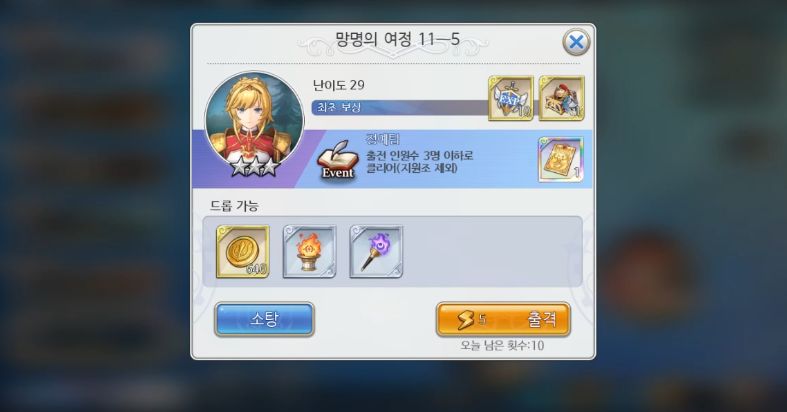Select the gold coin drop item
Screen dimensions: 787x412
[243, 251]
